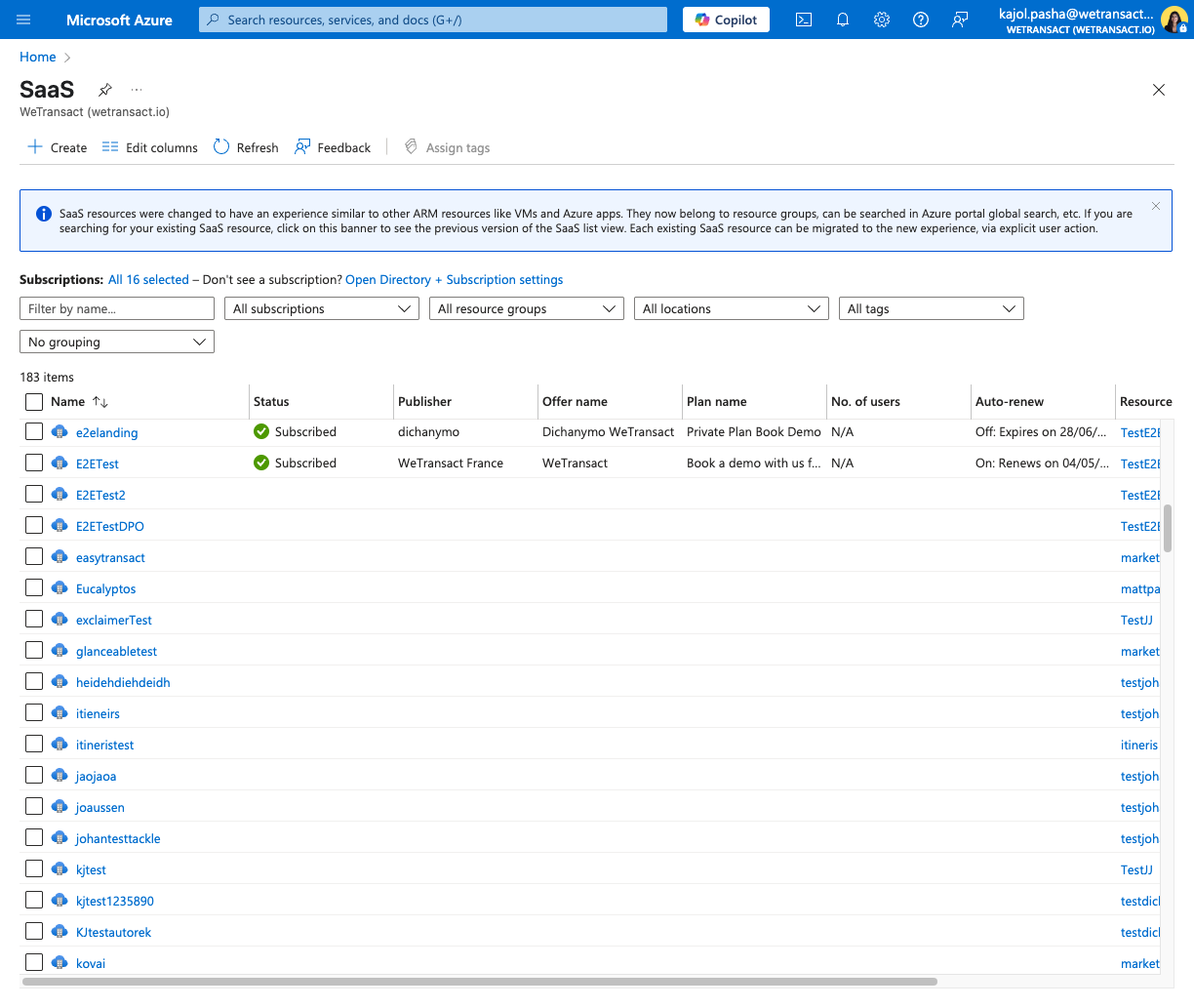This screenshot has height=1008, width=1194.
Task: Open the No grouping dropdown
Action: pyautogui.click(x=117, y=342)
